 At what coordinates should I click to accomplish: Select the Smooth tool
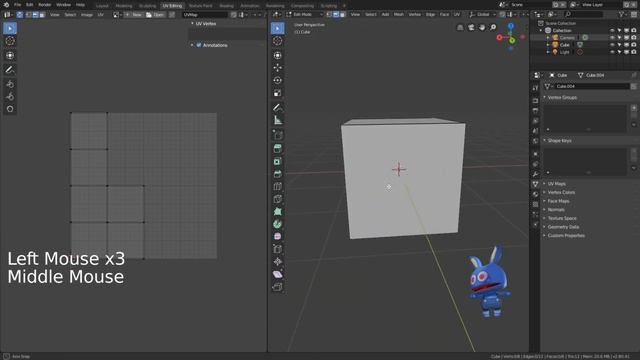coord(278,236)
